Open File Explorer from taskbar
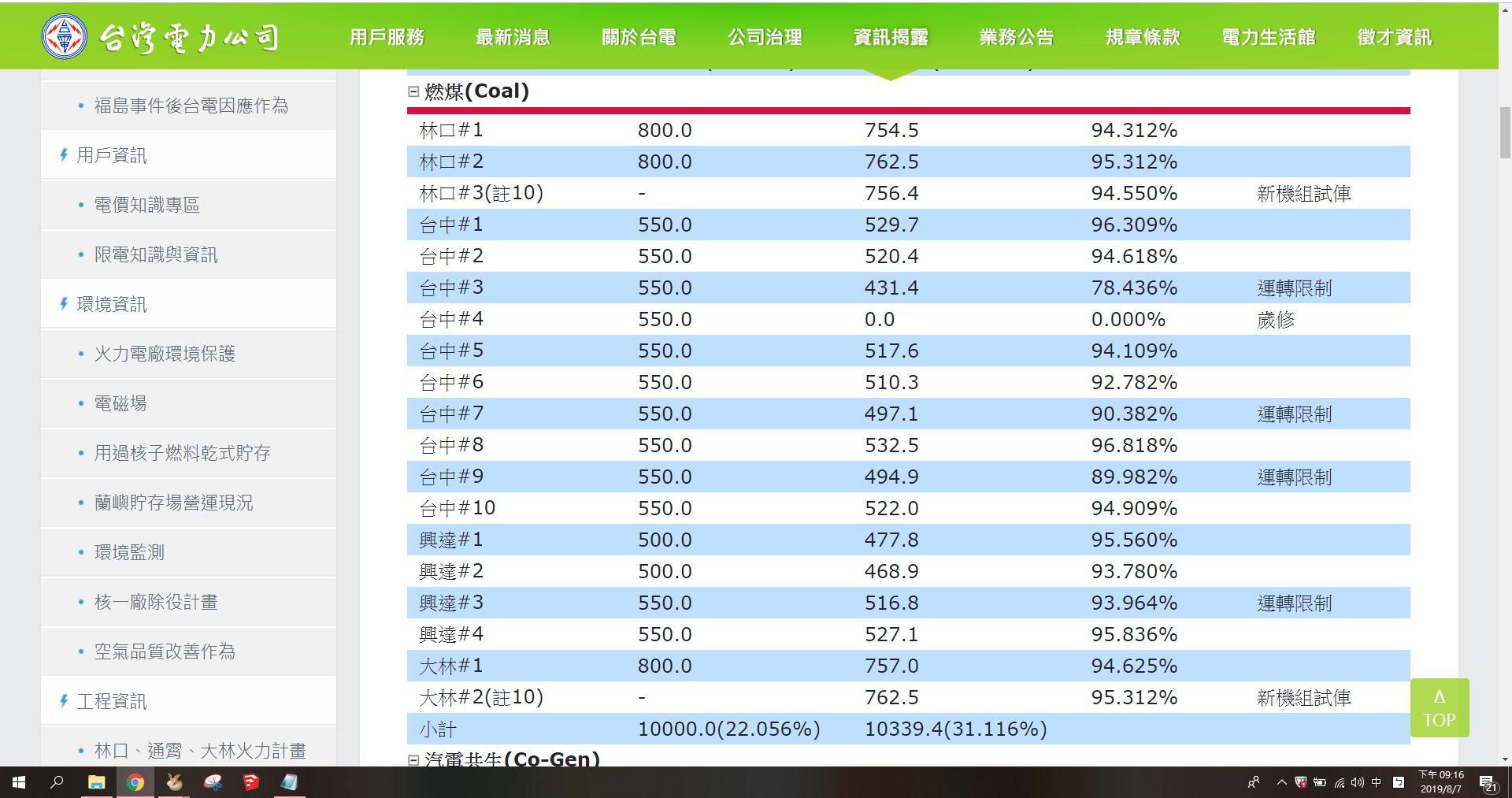Image resolution: width=1512 pixels, height=798 pixels. coord(96,782)
